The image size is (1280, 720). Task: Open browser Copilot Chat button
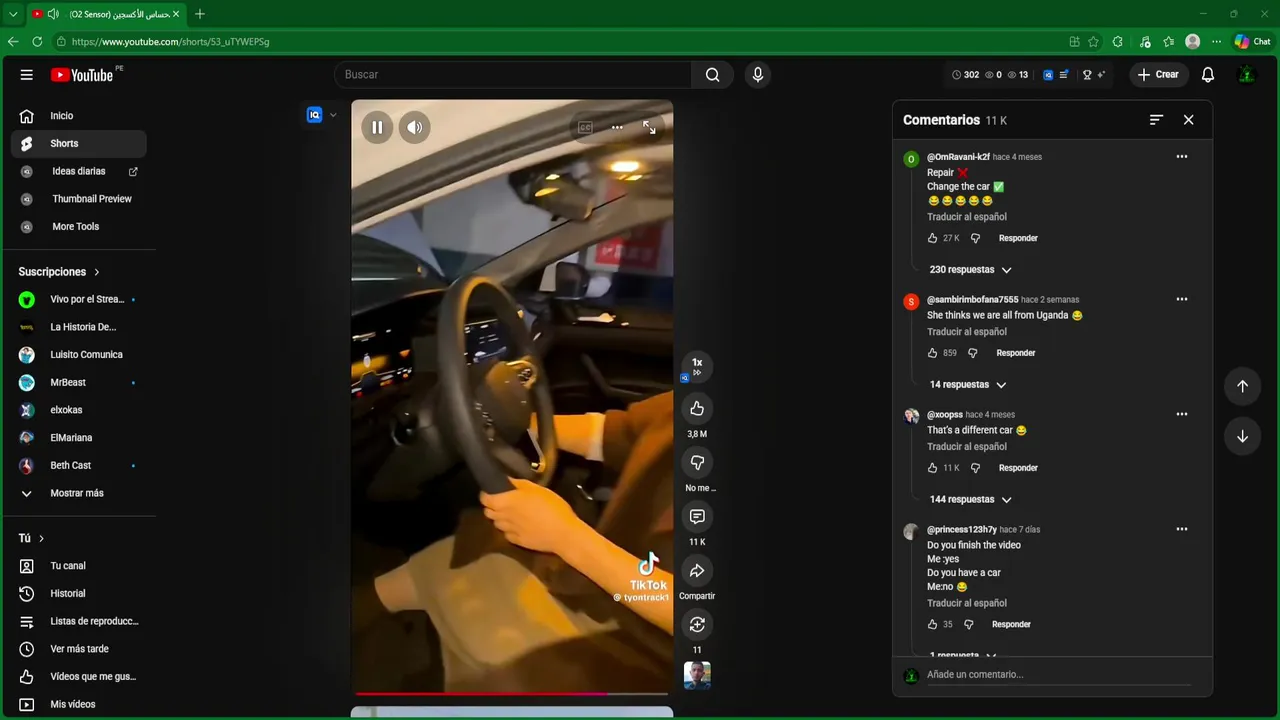[x=1252, y=42]
